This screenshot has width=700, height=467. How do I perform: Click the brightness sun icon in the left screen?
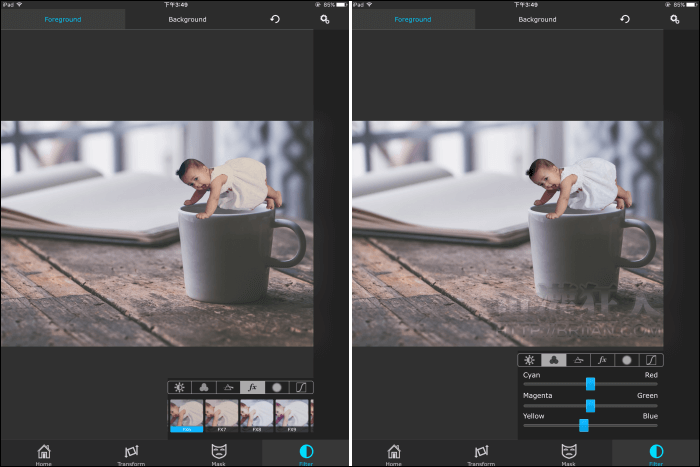[179, 387]
